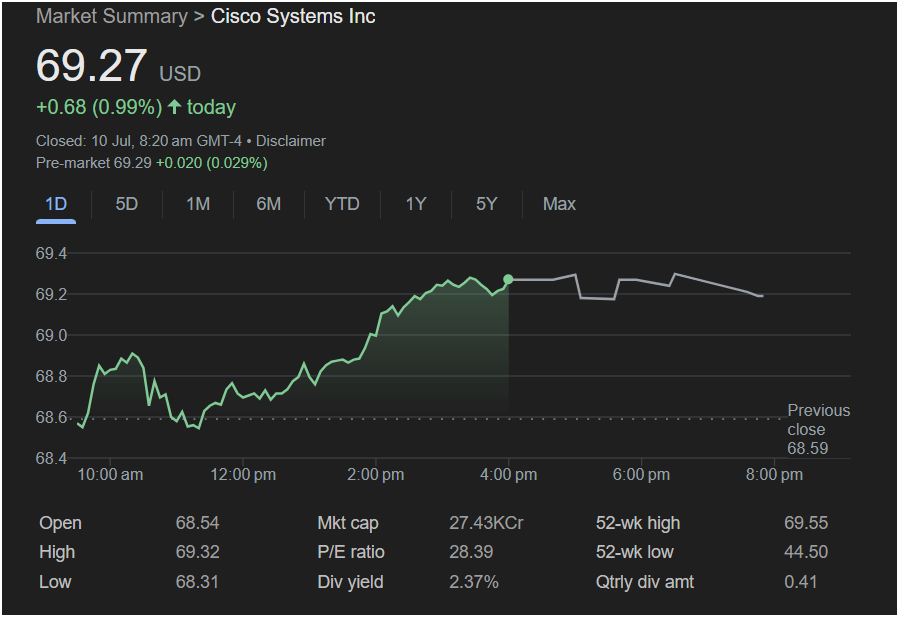
Task: Click the +0.68 (0.99%) change text
Action: 99,107
